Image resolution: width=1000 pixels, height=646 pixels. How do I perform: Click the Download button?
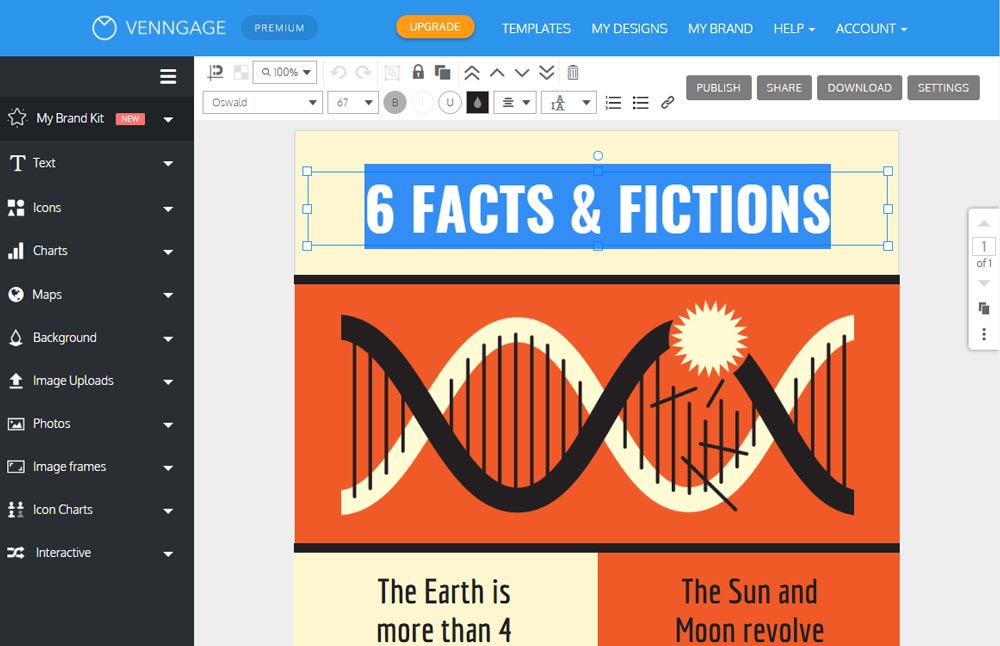(x=859, y=88)
